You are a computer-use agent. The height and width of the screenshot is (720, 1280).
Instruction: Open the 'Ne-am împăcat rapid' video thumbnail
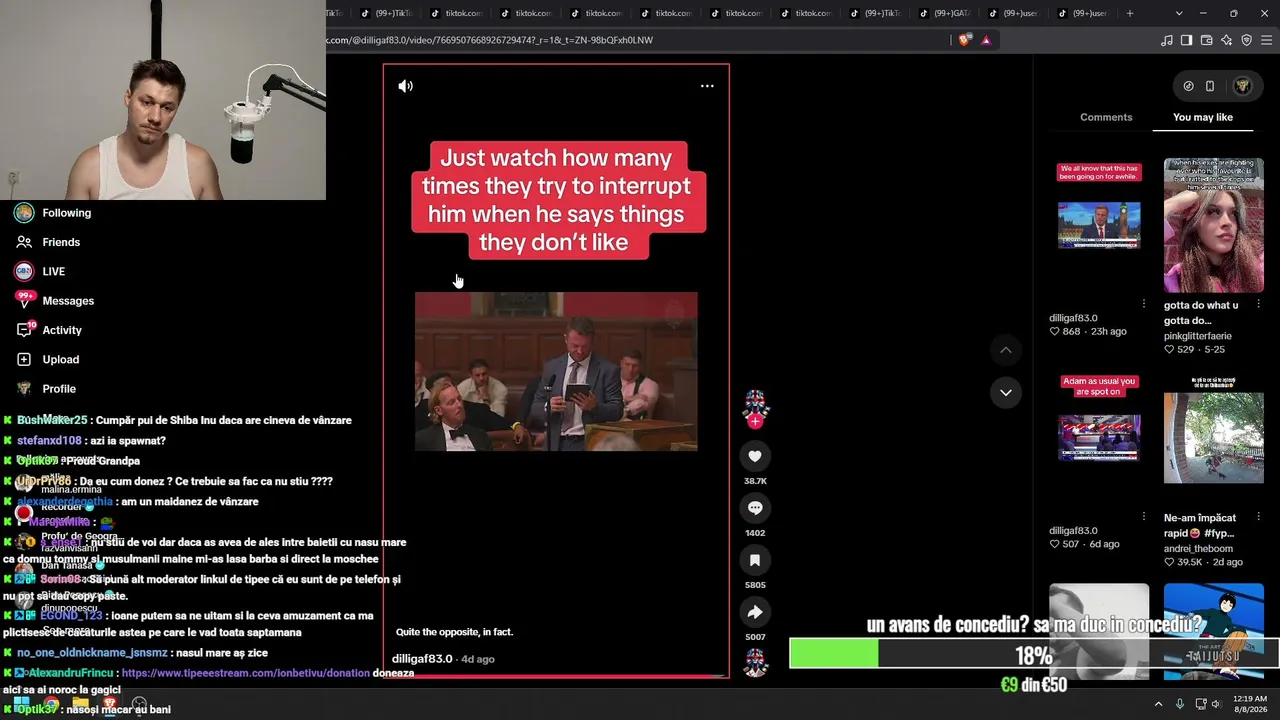pos(1213,438)
